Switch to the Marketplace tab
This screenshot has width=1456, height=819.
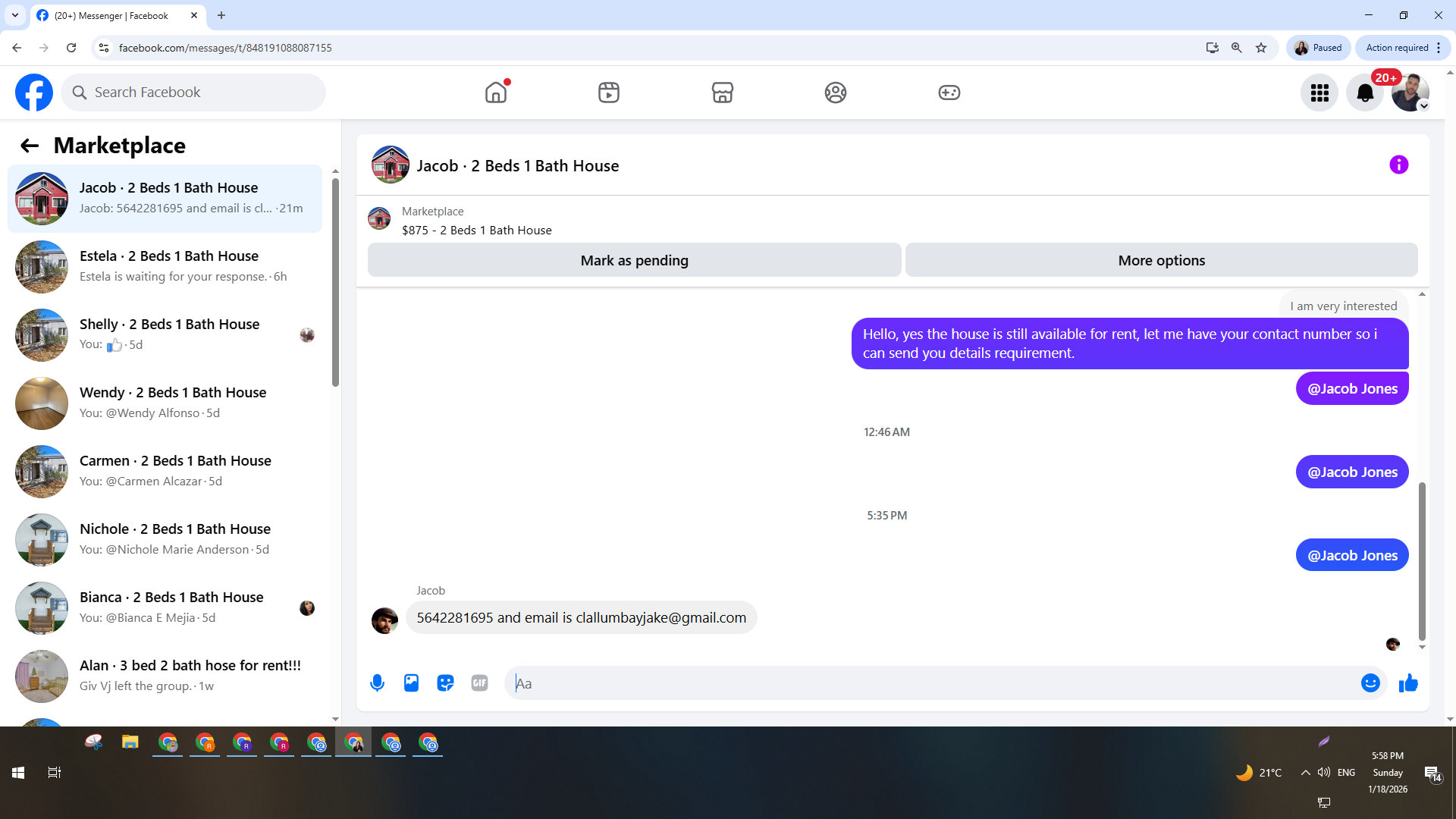(x=722, y=93)
